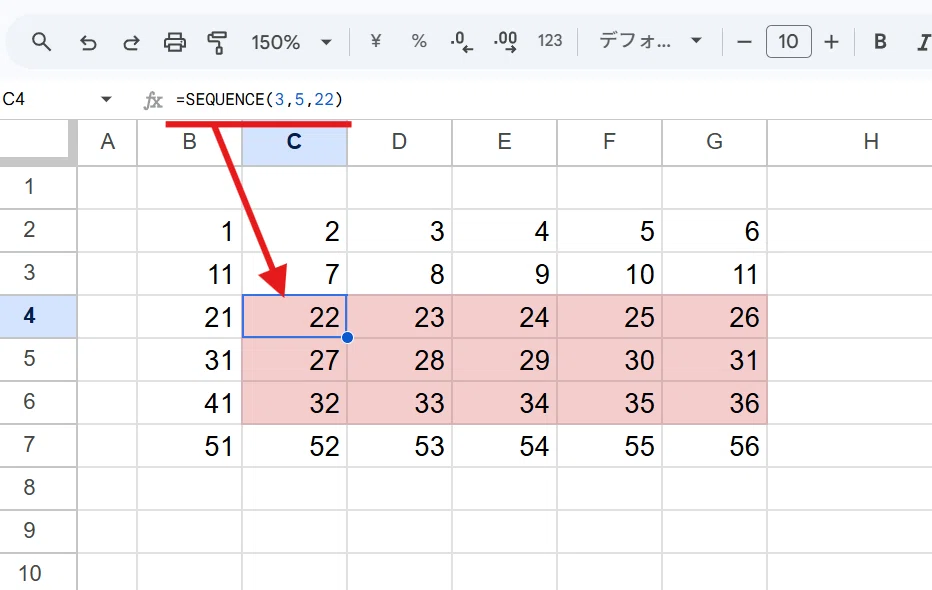Image resolution: width=932 pixels, height=590 pixels.
Task: Select row 7 header
Action: 38,445
